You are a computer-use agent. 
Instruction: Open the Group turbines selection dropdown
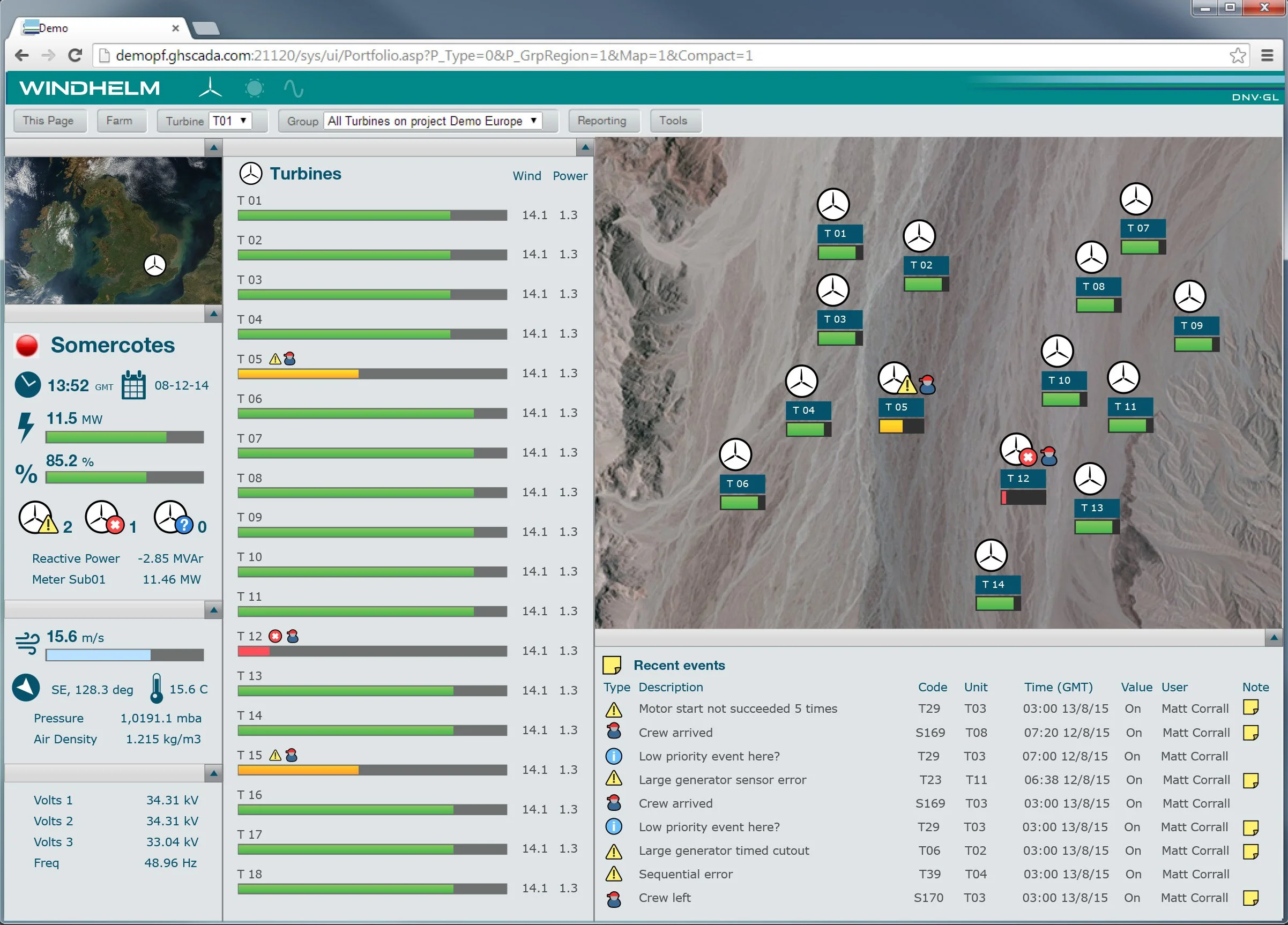pyautogui.click(x=433, y=121)
